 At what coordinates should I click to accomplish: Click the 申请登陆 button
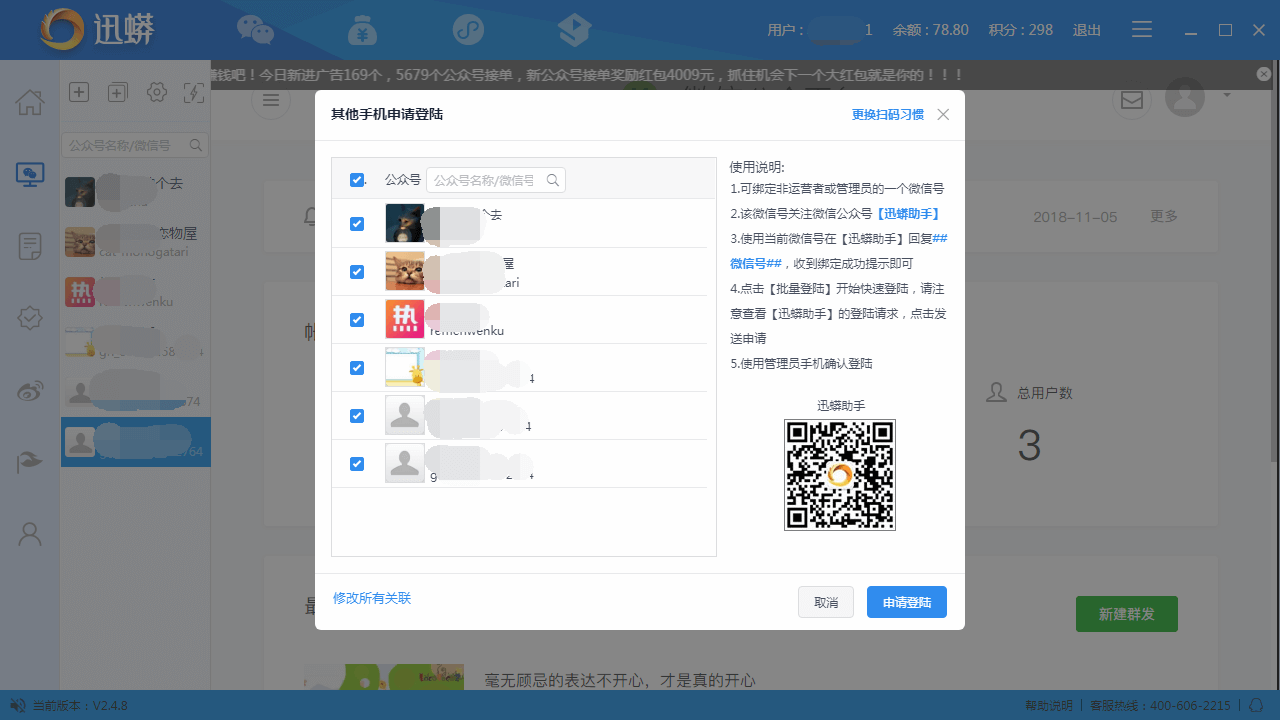(x=906, y=603)
